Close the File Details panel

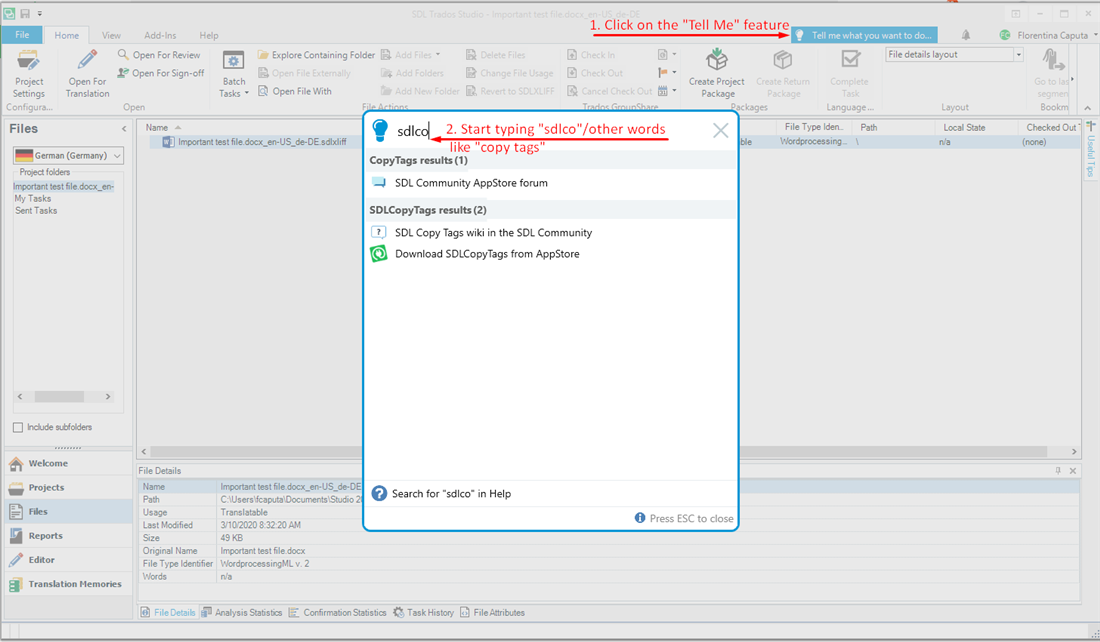coord(1073,471)
